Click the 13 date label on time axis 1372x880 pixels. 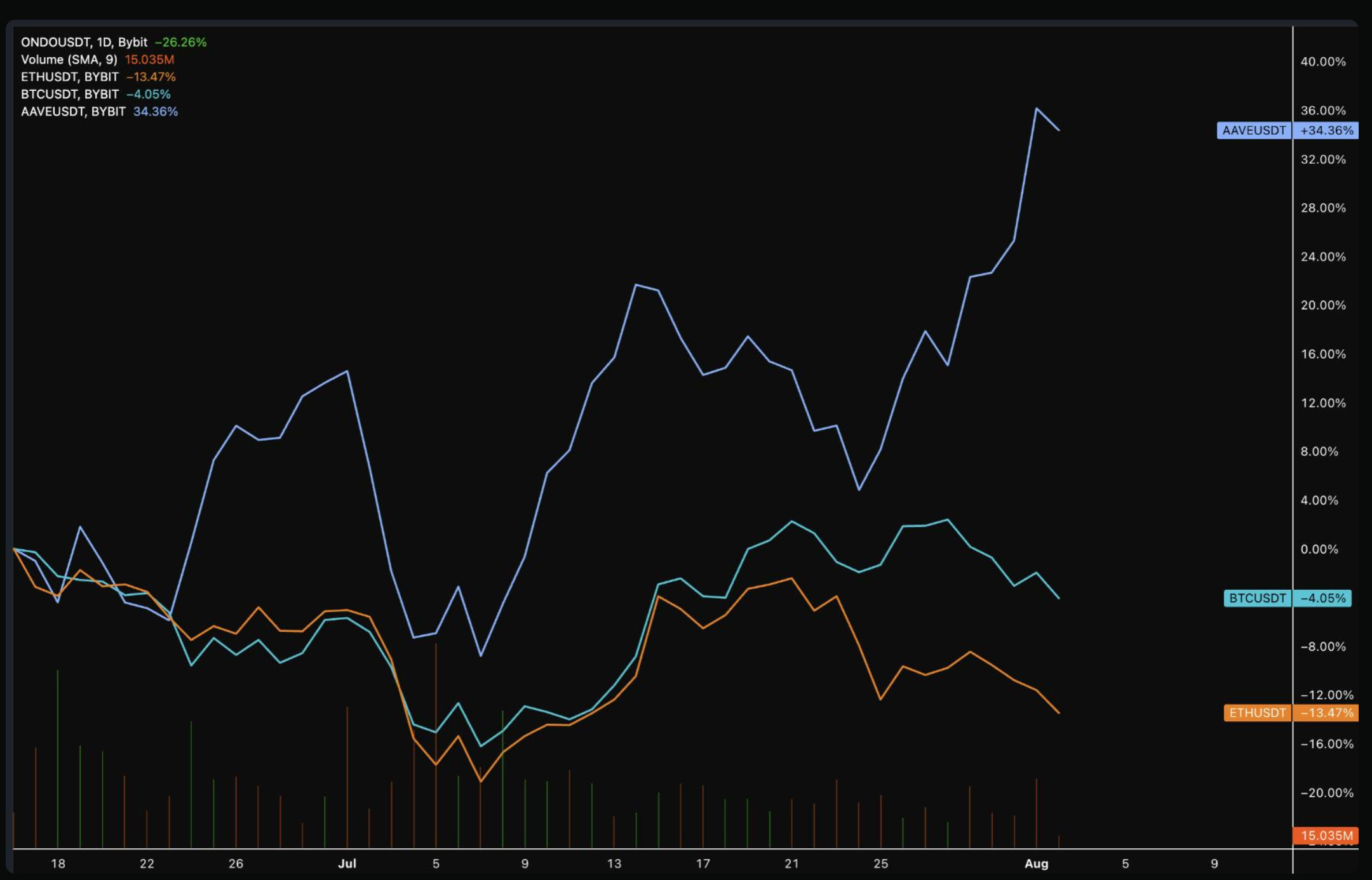click(x=614, y=863)
